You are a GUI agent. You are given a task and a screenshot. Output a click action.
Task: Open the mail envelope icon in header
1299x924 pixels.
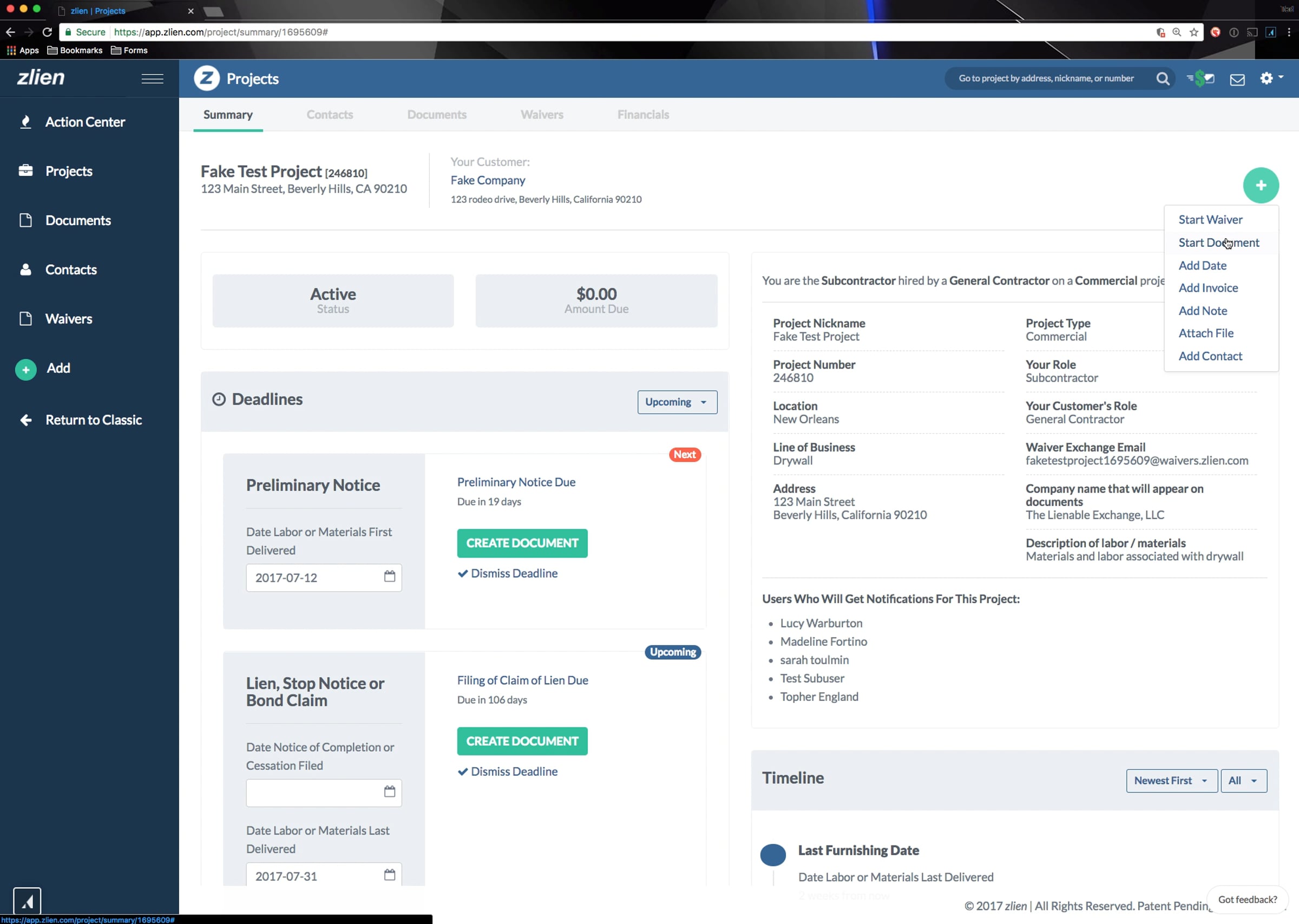pos(1237,80)
